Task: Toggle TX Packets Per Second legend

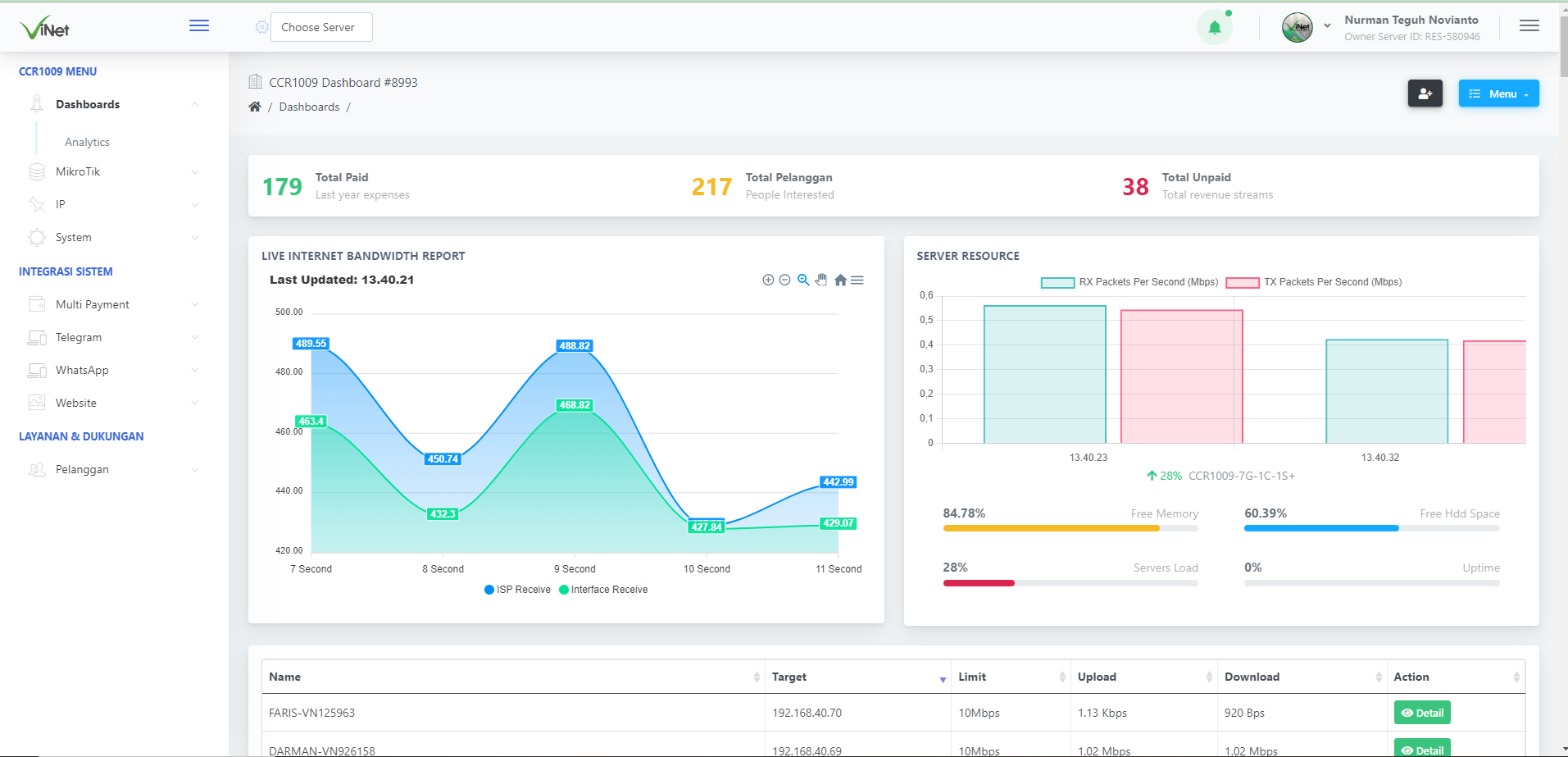Action: (x=1314, y=282)
